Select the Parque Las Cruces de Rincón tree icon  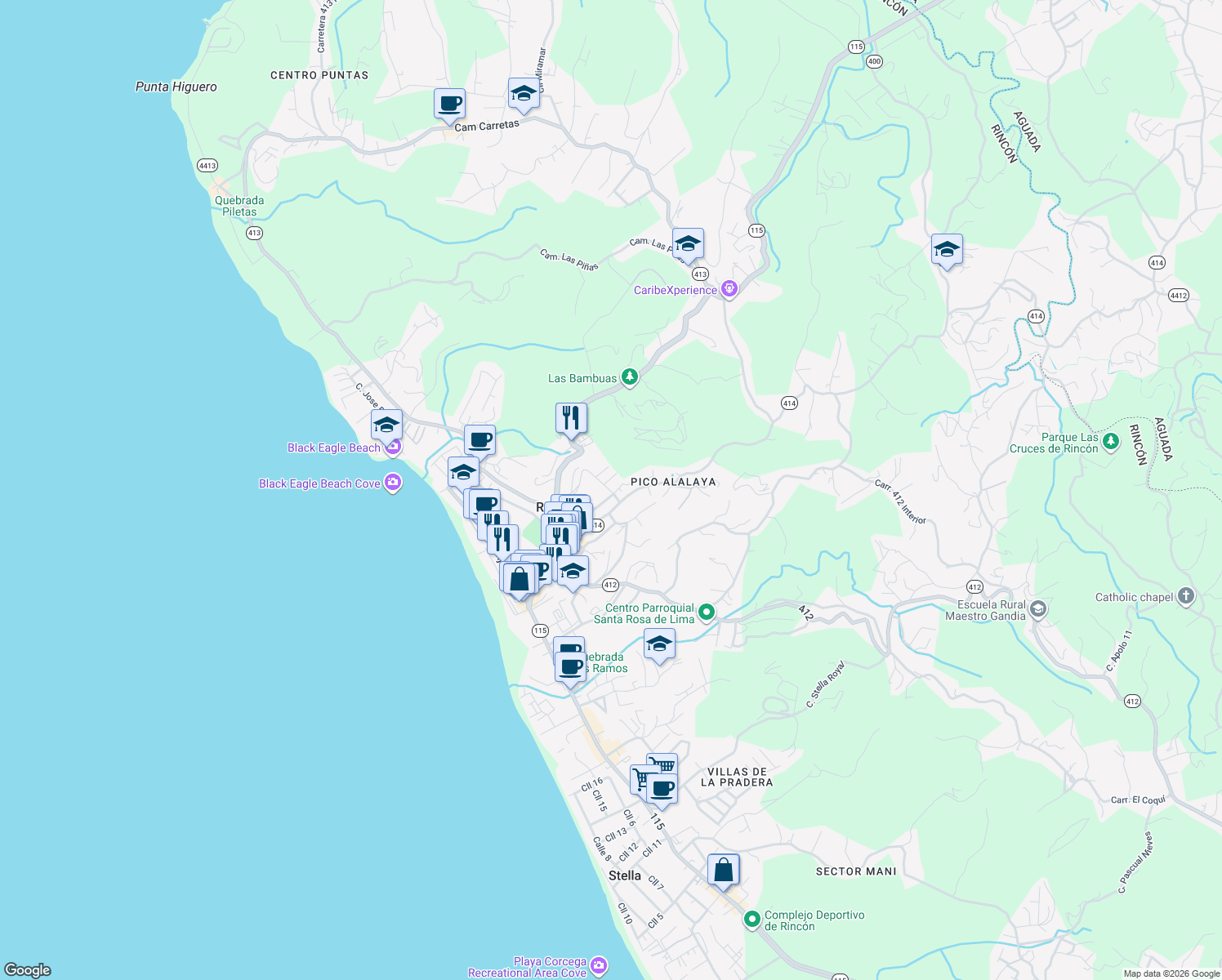click(1110, 441)
